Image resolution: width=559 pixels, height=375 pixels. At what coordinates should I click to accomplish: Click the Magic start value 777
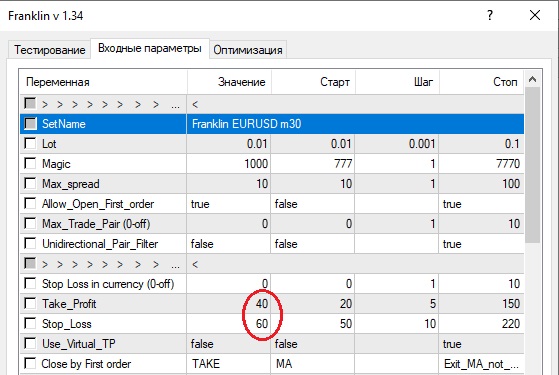click(x=313, y=164)
